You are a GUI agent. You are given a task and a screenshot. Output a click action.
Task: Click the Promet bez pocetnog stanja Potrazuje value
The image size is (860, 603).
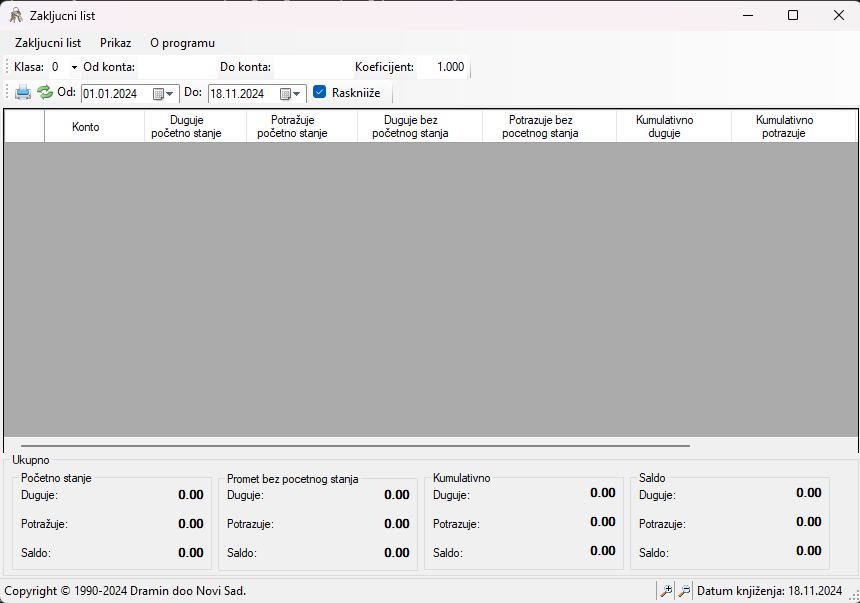pyautogui.click(x=397, y=523)
